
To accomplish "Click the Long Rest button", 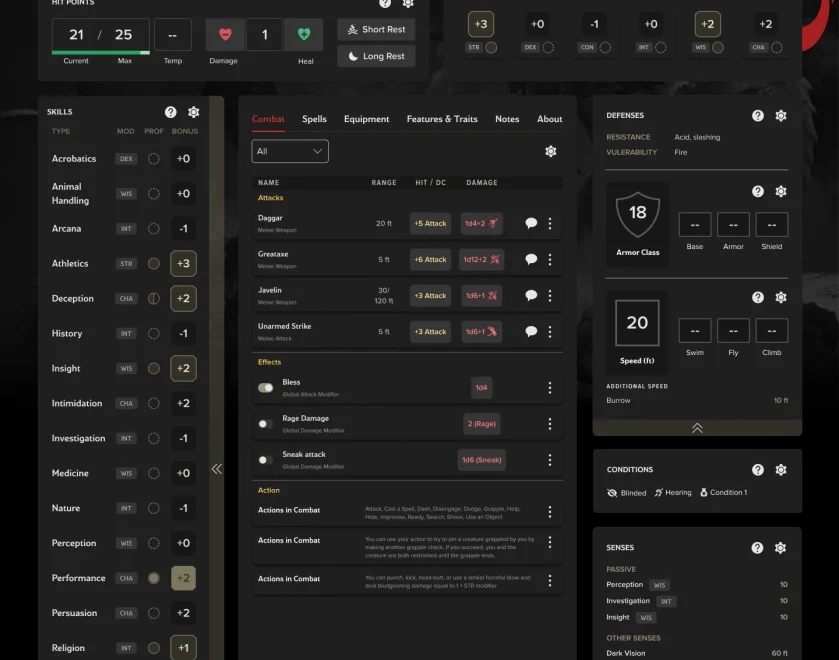I will point(376,55).
